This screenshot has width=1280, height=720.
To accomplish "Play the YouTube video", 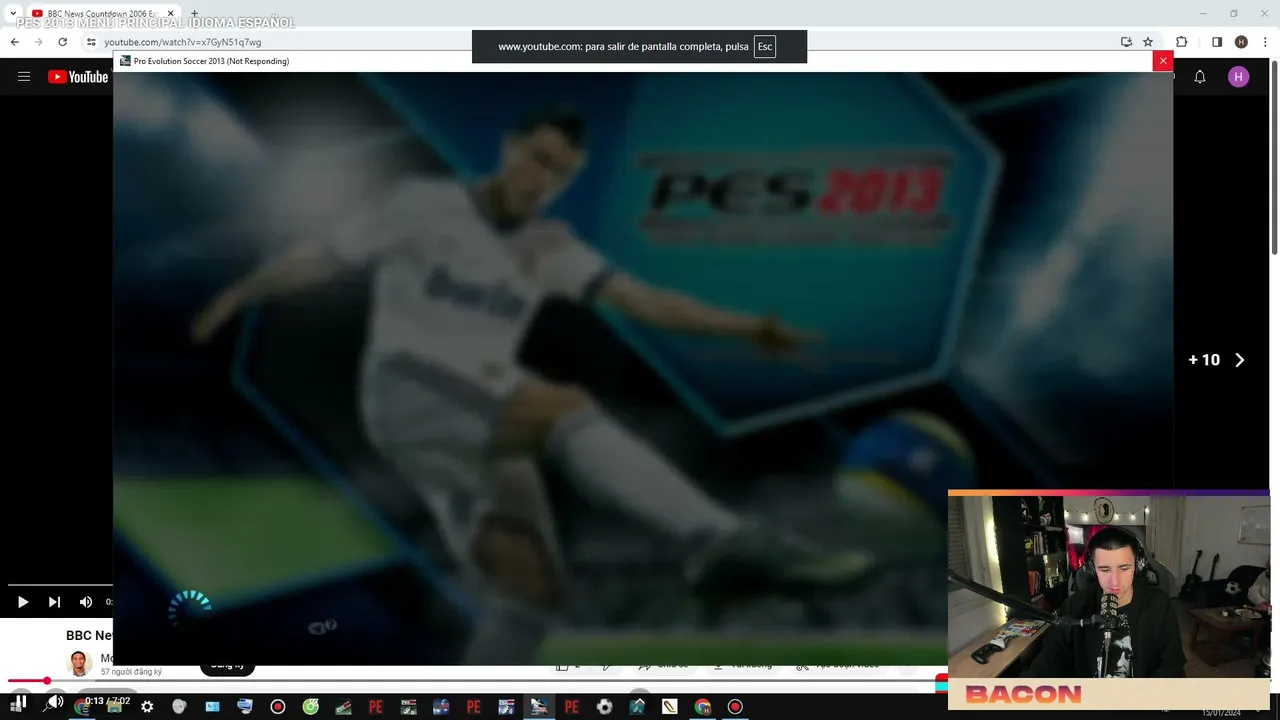I will pyautogui.click(x=23, y=602).
